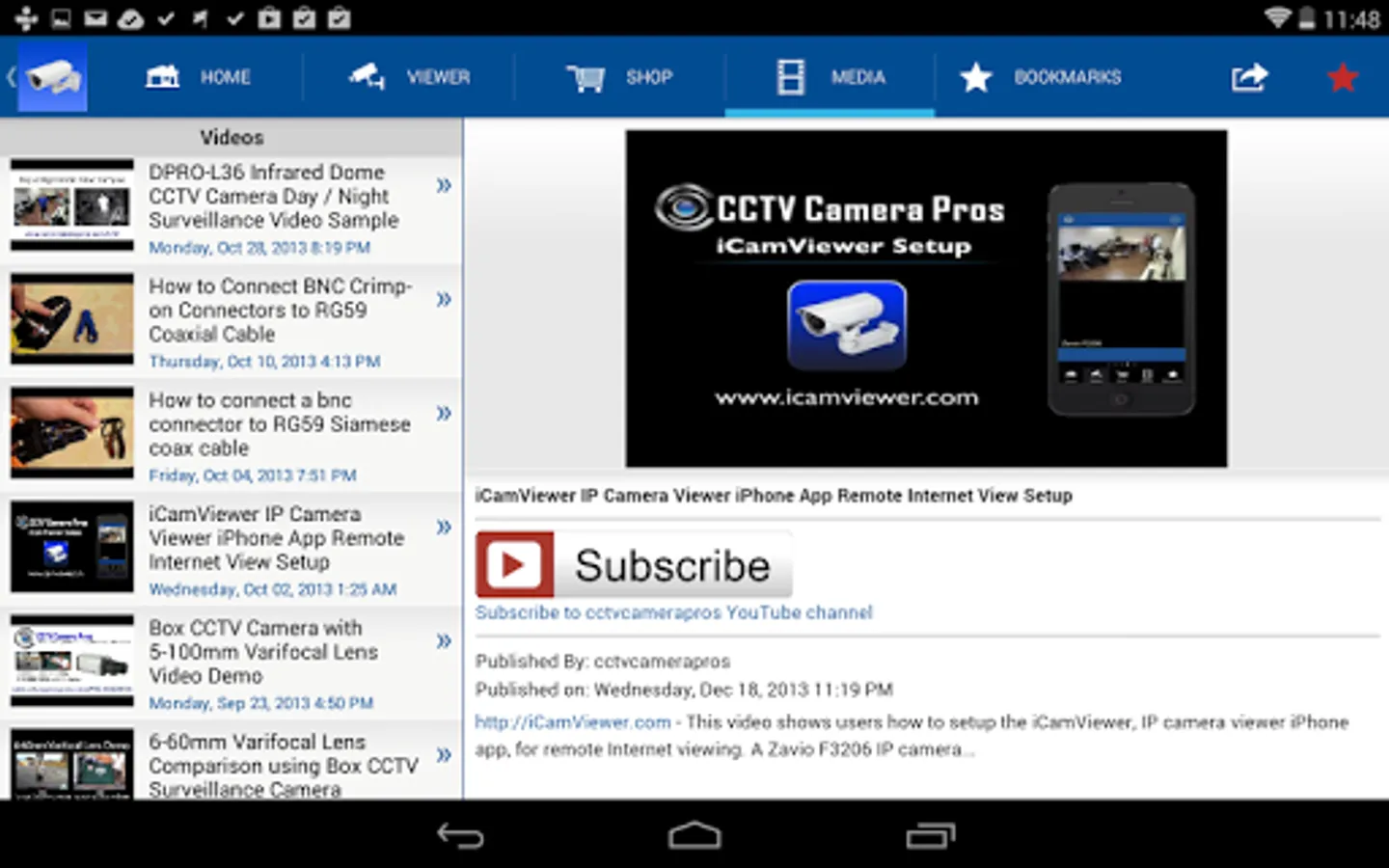Tap the battery status icon
The width and height of the screenshot is (1389, 868).
tap(1306, 18)
